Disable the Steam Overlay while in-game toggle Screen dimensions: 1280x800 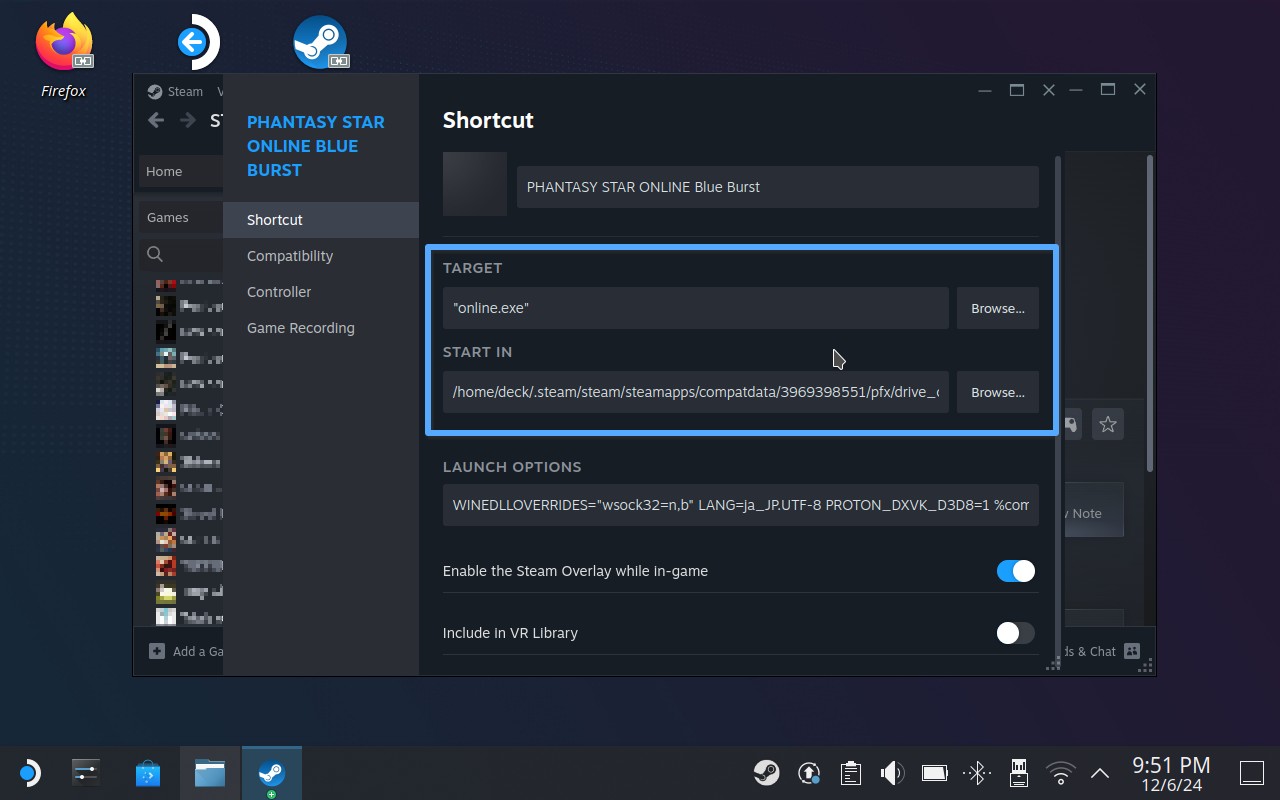point(1015,571)
